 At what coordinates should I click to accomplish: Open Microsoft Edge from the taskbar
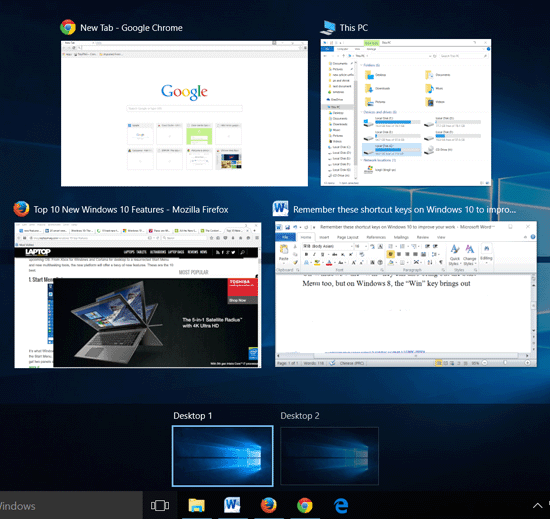pos(341,505)
